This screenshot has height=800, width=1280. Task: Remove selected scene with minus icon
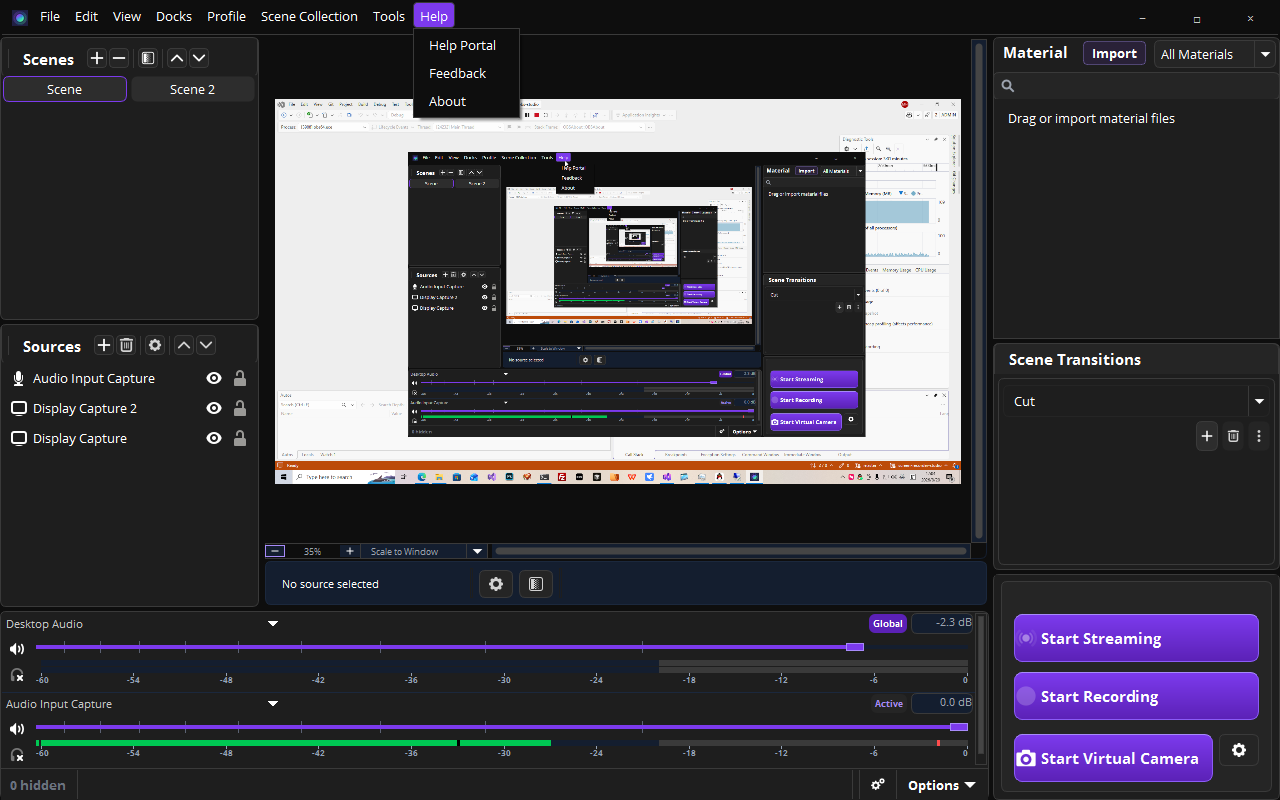point(118,58)
